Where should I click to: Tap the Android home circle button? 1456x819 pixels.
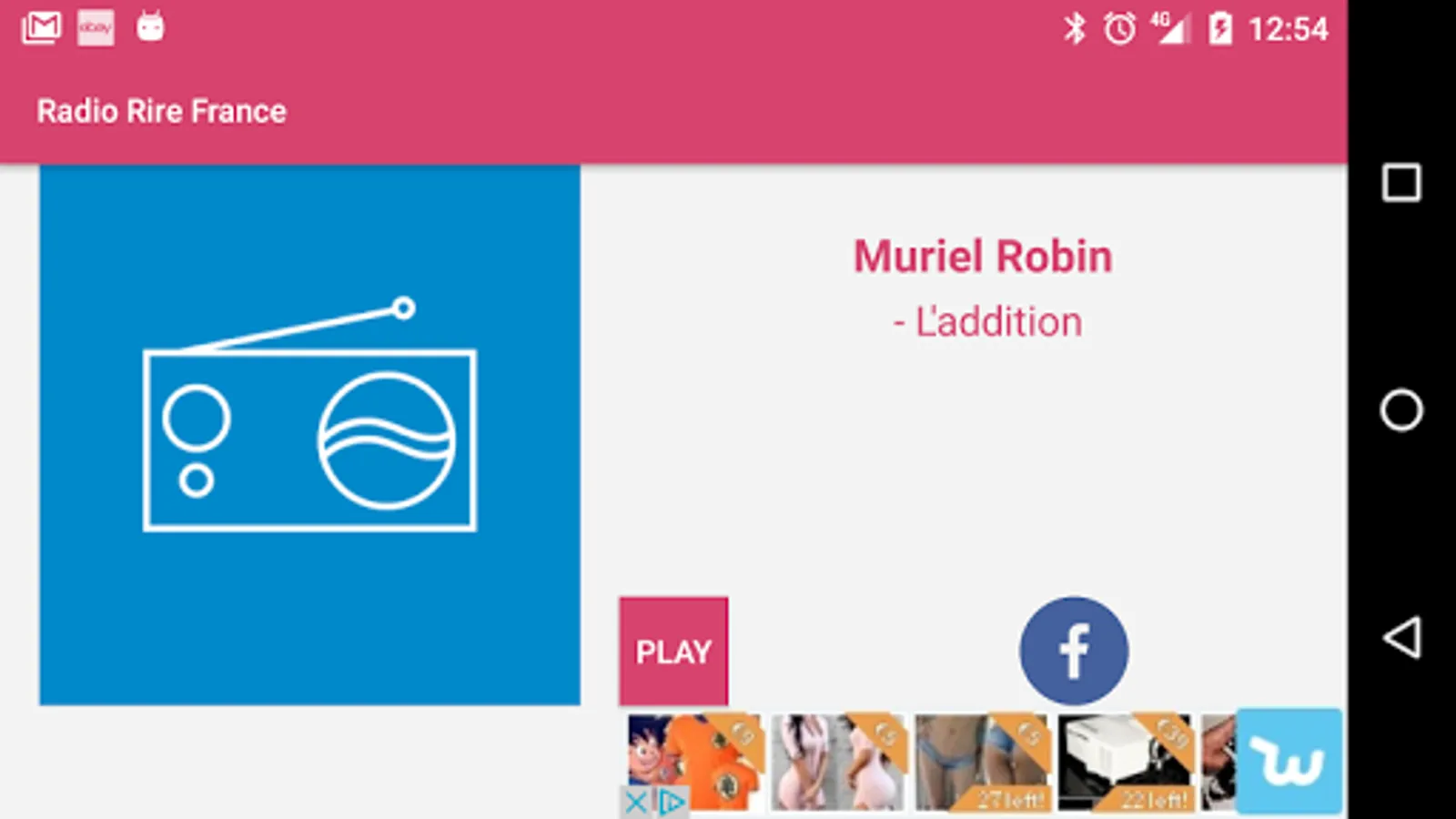point(1401,409)
